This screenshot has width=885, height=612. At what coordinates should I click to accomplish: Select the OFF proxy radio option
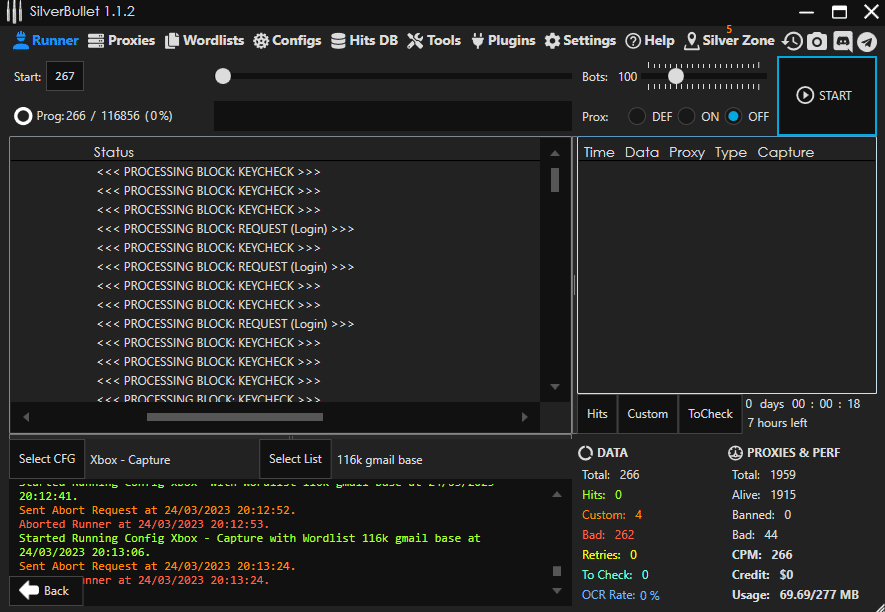click(x=734, y=116)
